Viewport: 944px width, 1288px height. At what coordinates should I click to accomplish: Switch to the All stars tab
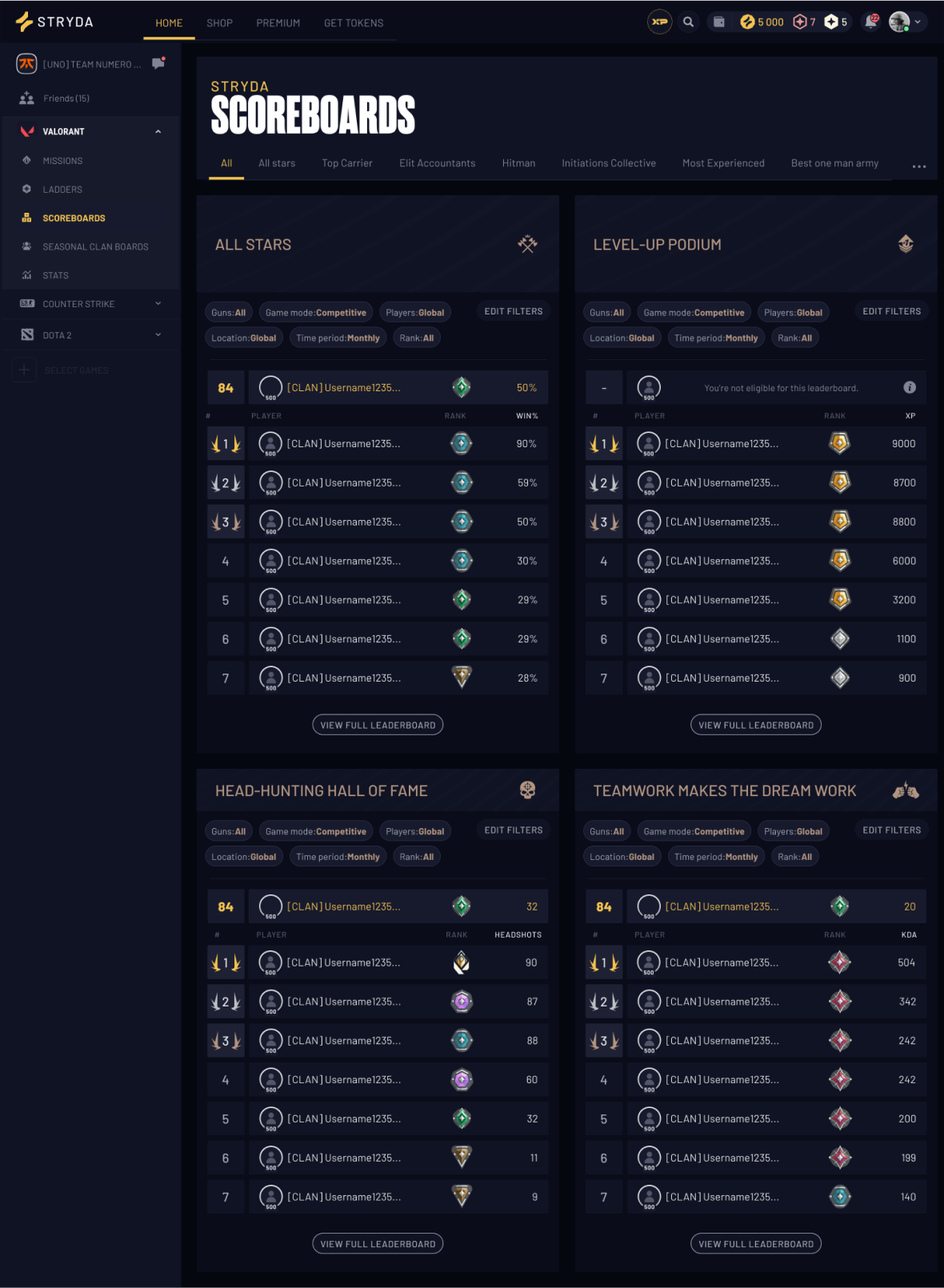tap(277, 163)
